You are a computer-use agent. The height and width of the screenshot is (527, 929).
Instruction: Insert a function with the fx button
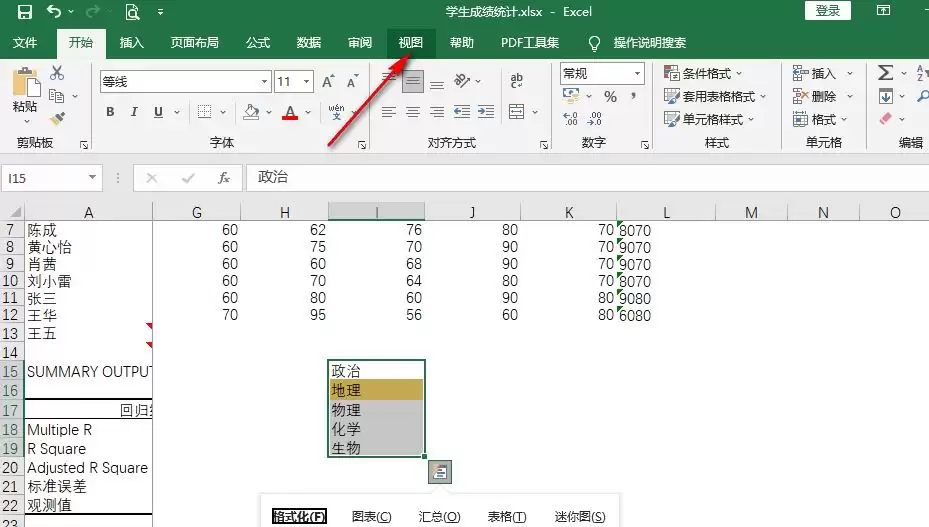point(224,178)
